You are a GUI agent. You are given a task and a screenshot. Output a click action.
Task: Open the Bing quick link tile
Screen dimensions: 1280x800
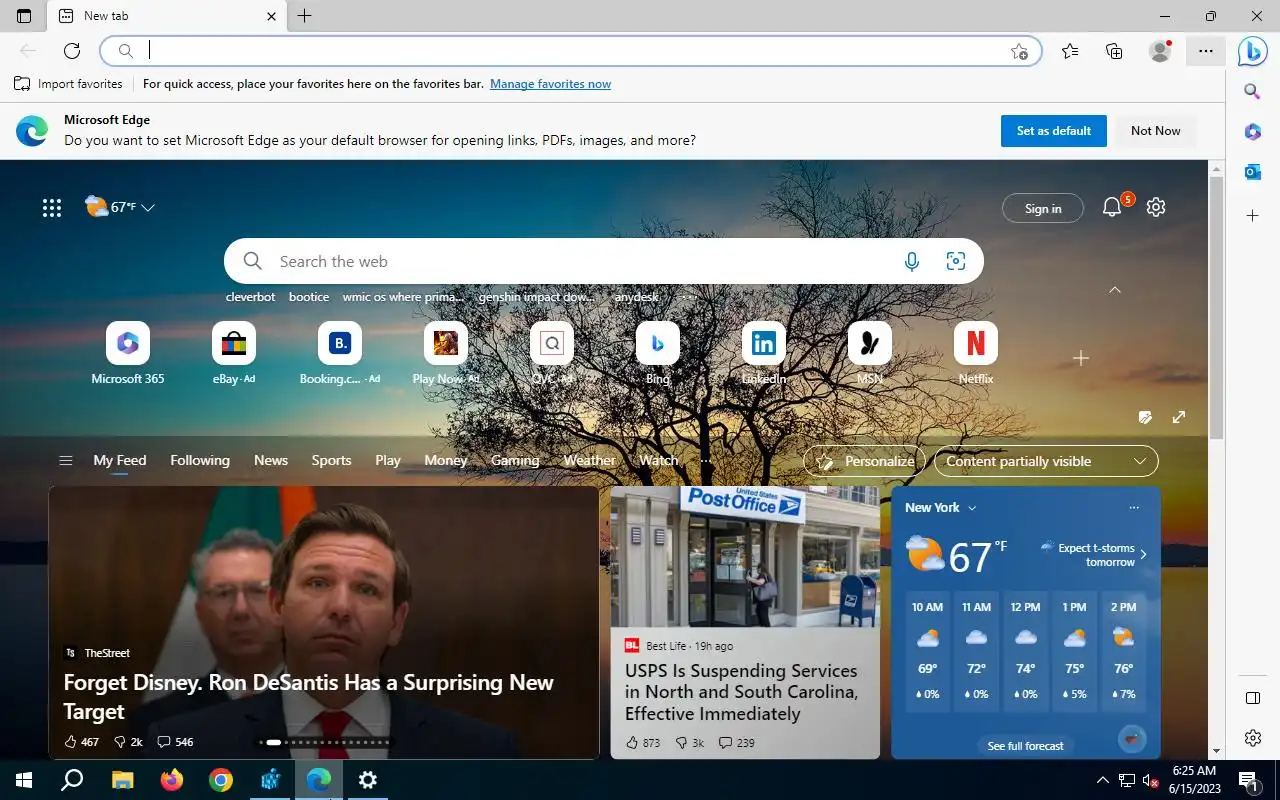(657, 354)
